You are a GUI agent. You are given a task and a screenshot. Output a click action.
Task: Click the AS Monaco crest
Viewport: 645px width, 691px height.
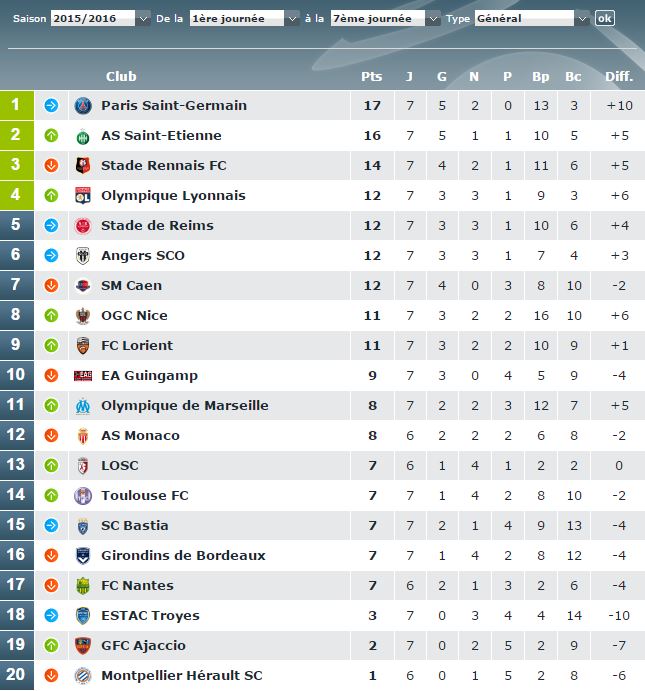pyautogui.click(x=83, y=436)
